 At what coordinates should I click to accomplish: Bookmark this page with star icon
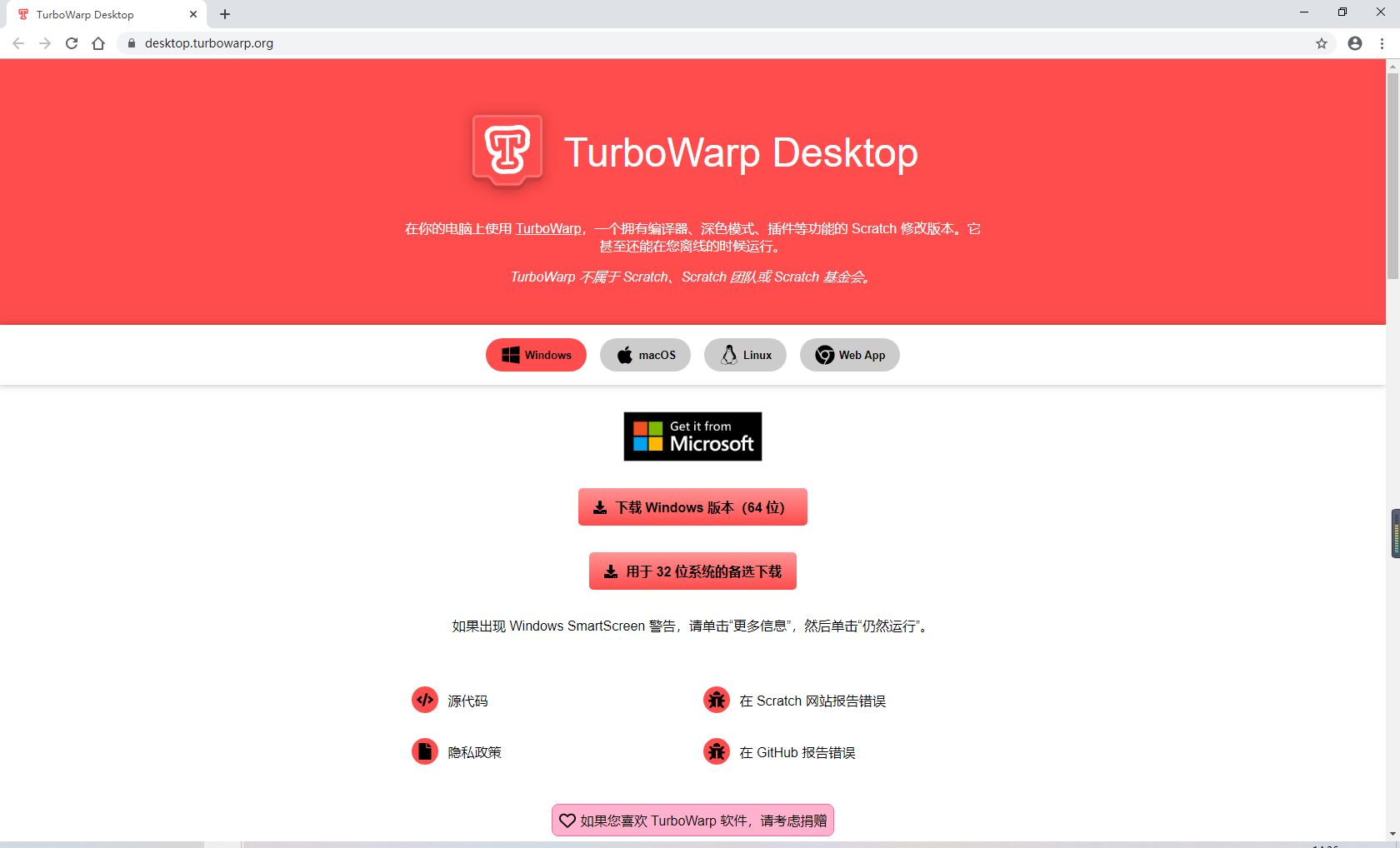[x=1322, y=43]
